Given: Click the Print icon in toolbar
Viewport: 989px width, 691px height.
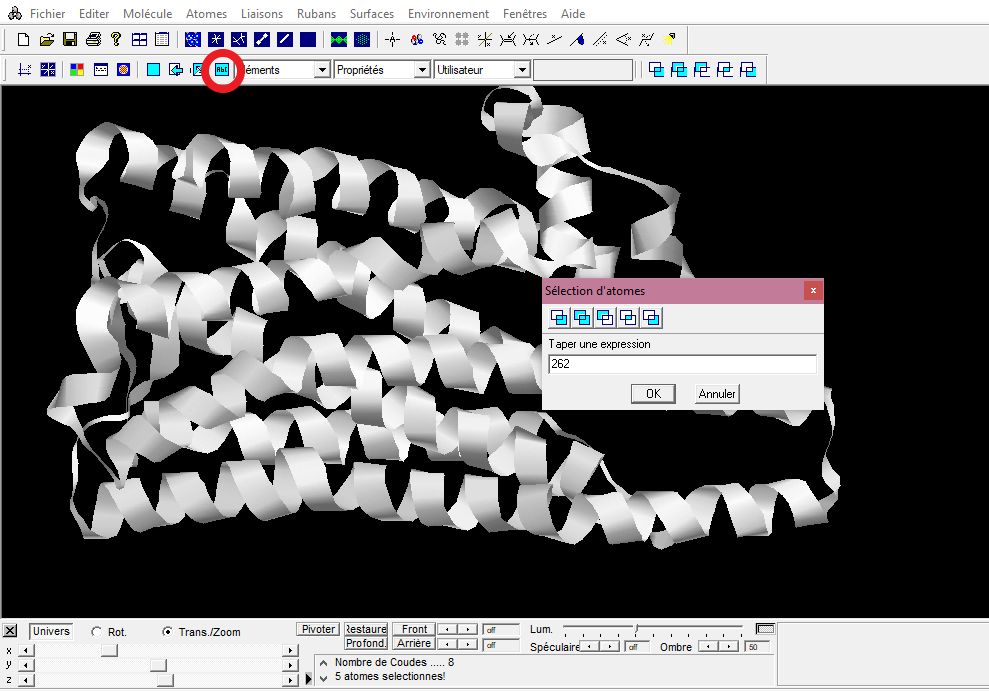Looking at the screenshot, I should [93, 40].
